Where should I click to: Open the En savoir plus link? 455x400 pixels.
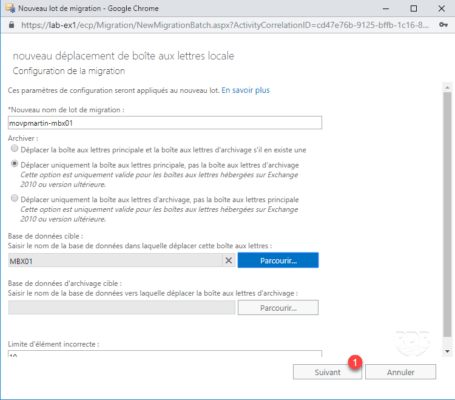pos(246,90)
